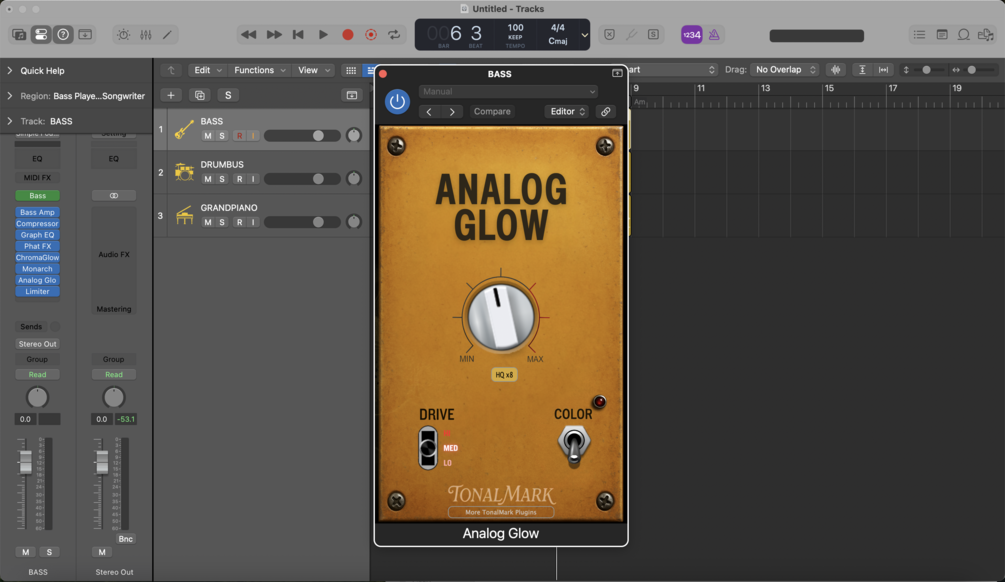
Task: Toggle the global Solo S button in track header
Action: click(228, 95)
